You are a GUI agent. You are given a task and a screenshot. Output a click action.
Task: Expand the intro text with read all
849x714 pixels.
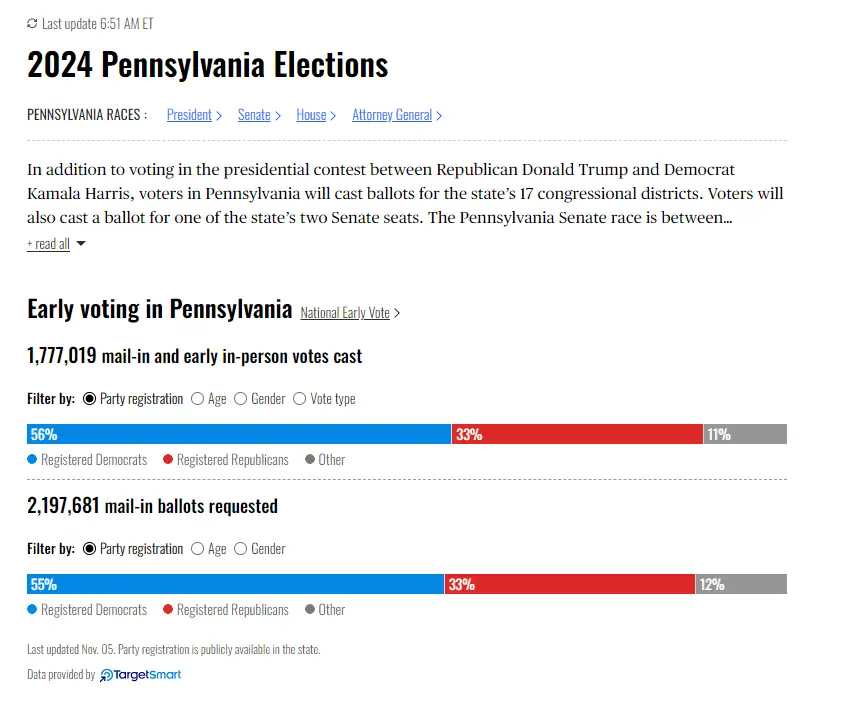coord(48,244)
